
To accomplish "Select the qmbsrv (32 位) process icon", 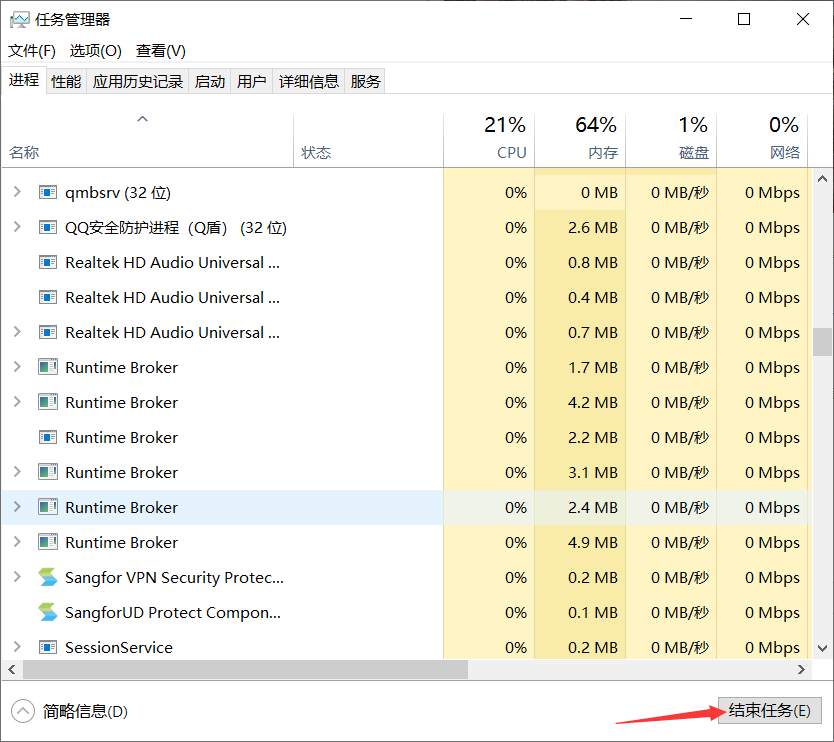I will [x=48, y=192].
